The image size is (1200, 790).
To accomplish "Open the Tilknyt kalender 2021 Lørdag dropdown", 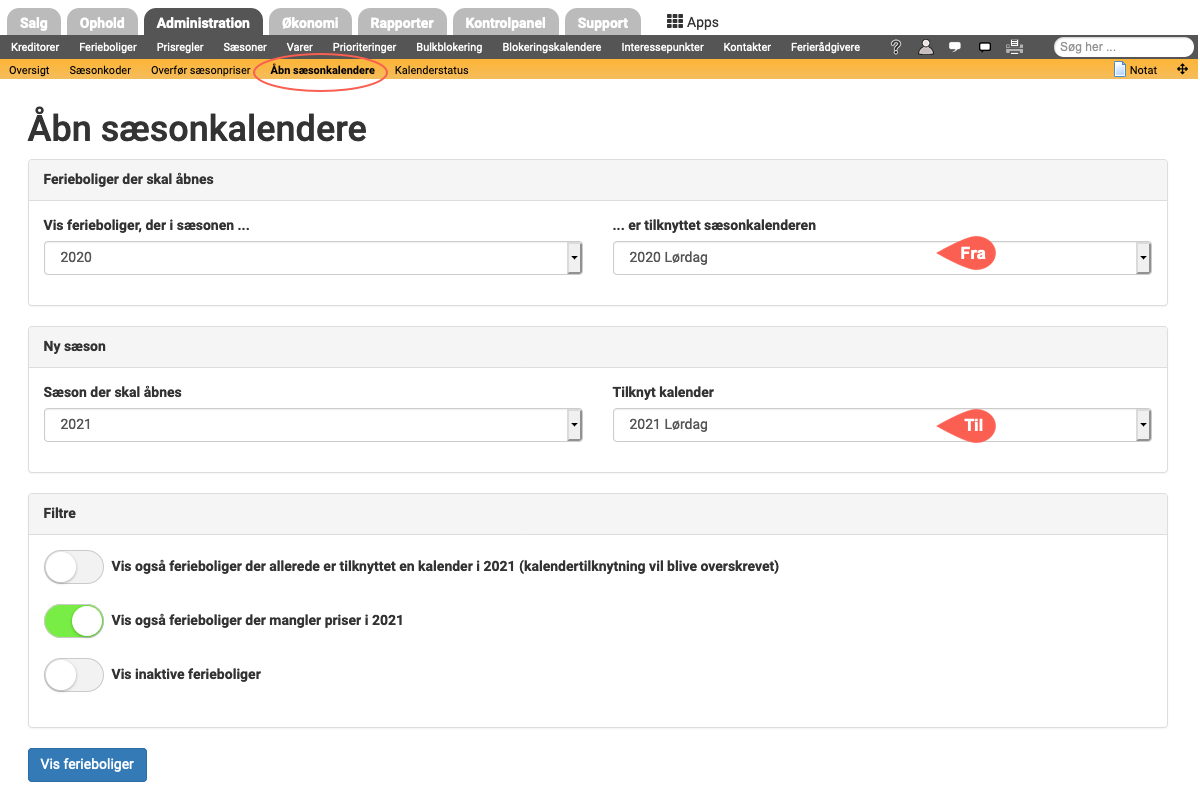I will click(x=882, y=424).
